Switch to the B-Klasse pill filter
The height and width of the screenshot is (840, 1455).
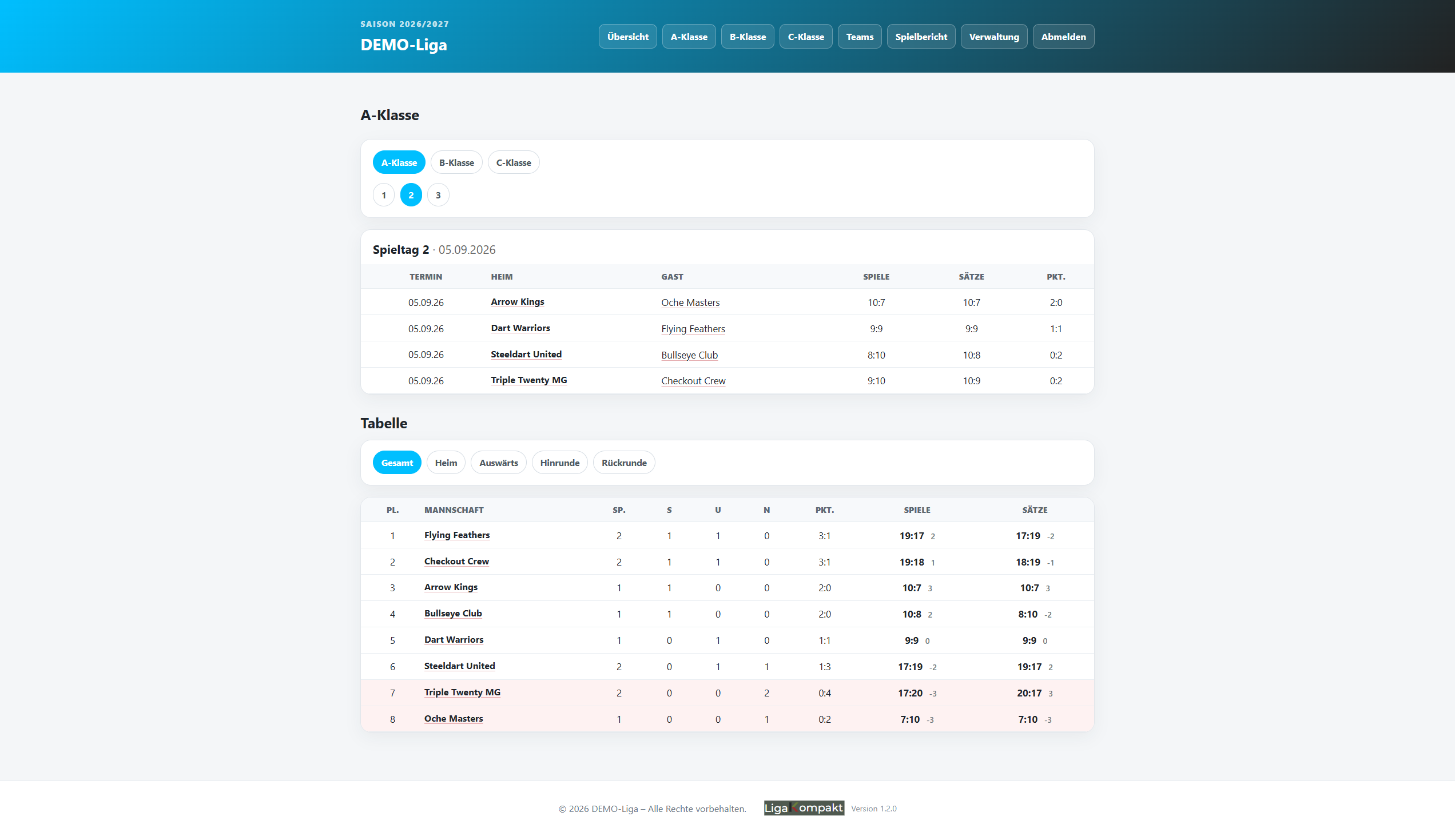tap(456, 163)
